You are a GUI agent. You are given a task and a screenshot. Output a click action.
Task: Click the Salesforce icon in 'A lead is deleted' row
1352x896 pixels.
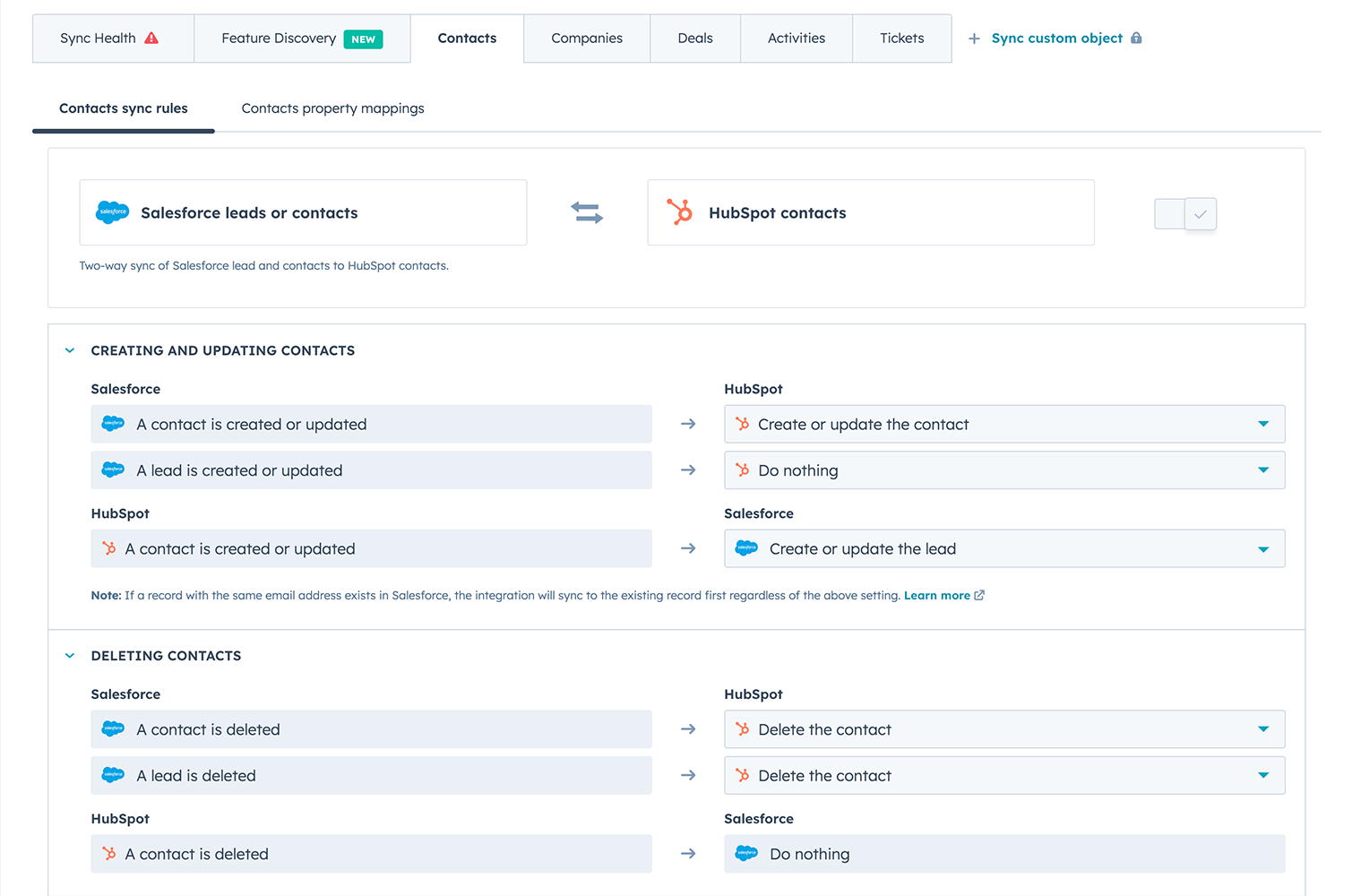coord(113,775)
